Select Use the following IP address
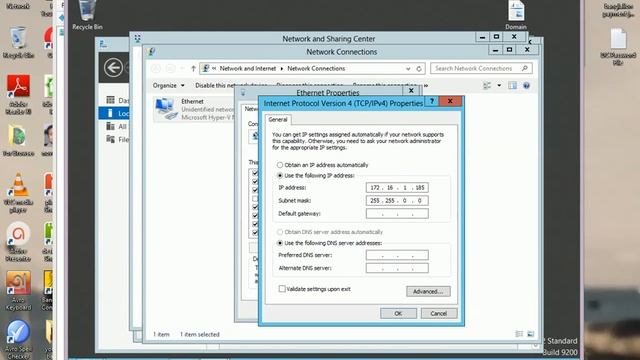640x360 pixels. coord(280,176)
